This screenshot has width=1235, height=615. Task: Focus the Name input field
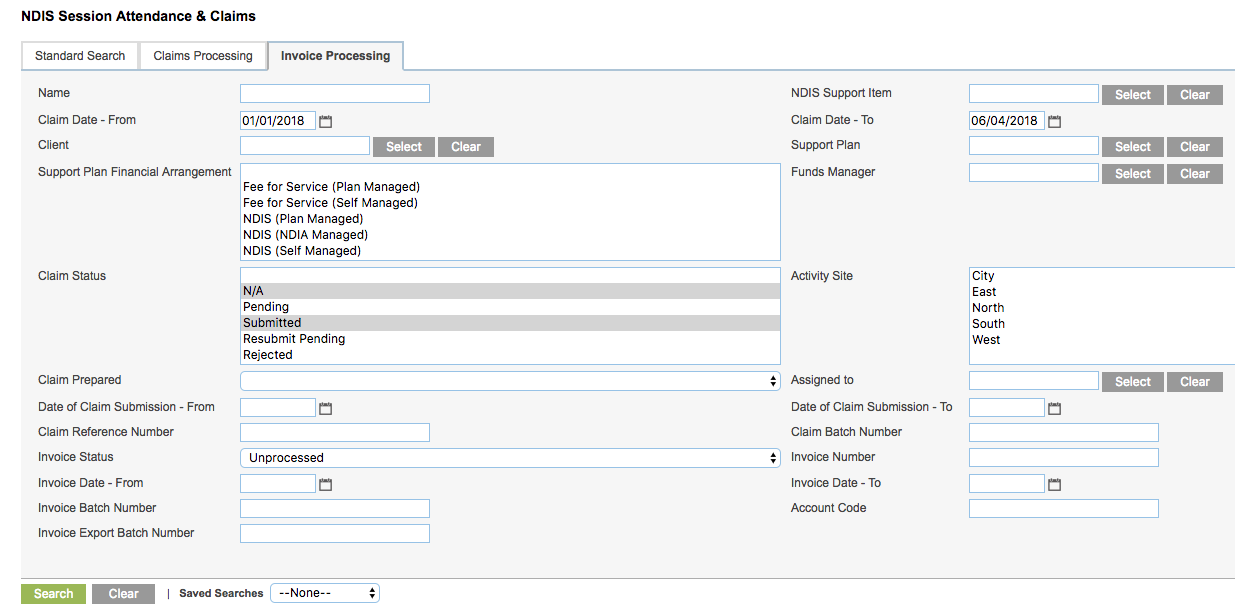coord(335,94)
